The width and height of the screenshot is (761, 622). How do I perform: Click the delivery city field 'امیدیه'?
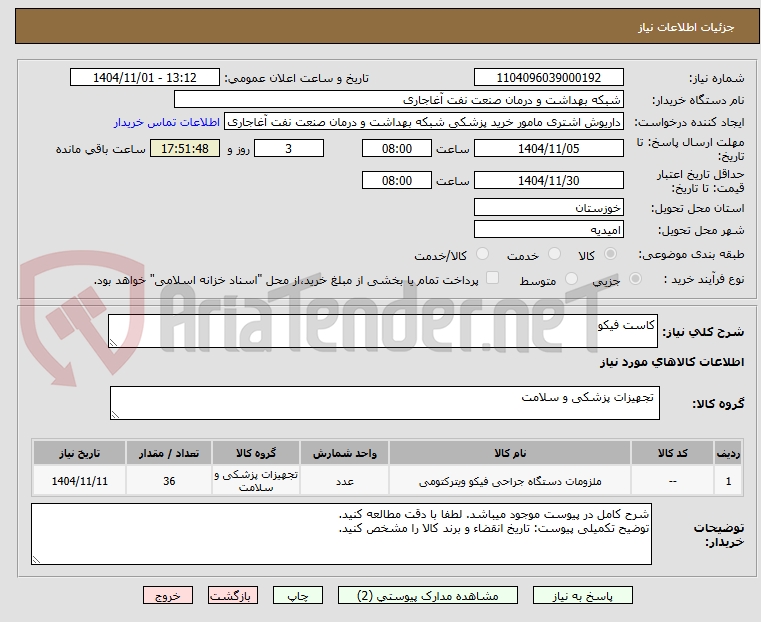(x=548, y=229)
